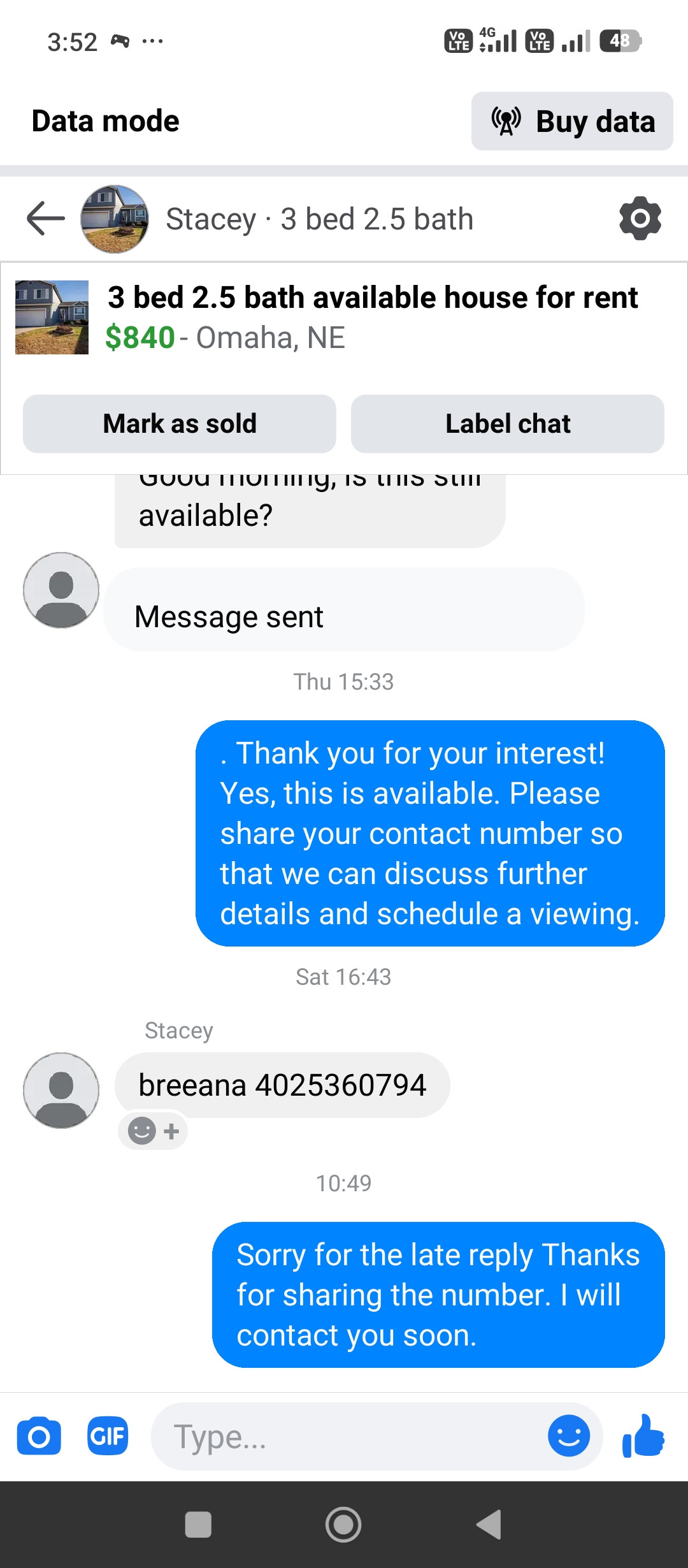Tap Android home navigation button
Image resolution: width=688 pixels, height=1568 pixels.
click(343, 1525)
